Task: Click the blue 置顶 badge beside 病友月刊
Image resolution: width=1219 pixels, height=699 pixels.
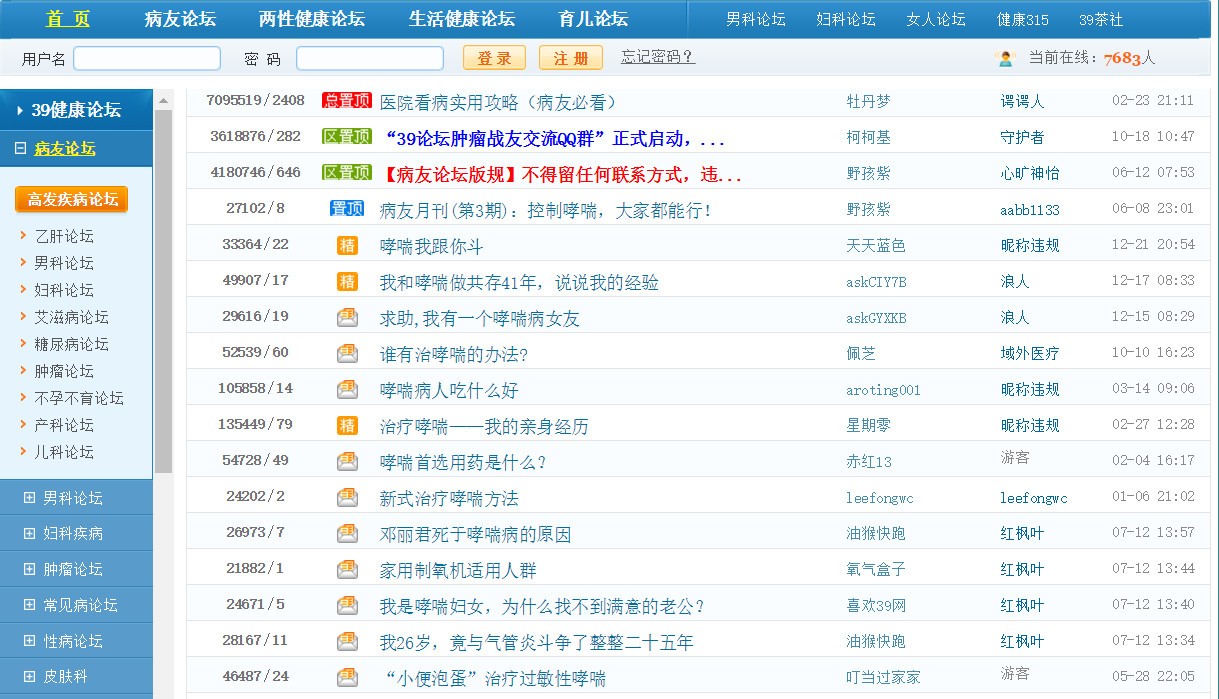Action: coord(346,209)
